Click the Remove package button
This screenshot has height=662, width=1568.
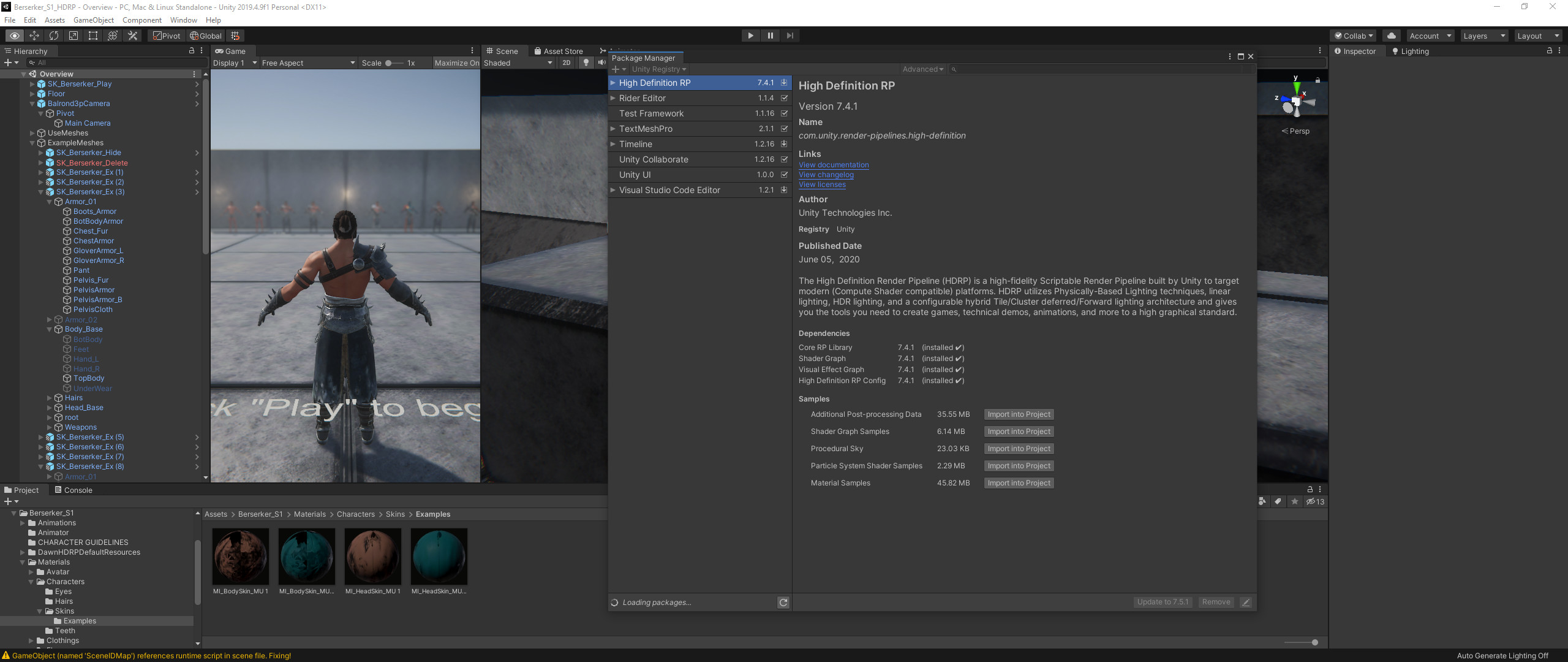[x=1216, y=602]
